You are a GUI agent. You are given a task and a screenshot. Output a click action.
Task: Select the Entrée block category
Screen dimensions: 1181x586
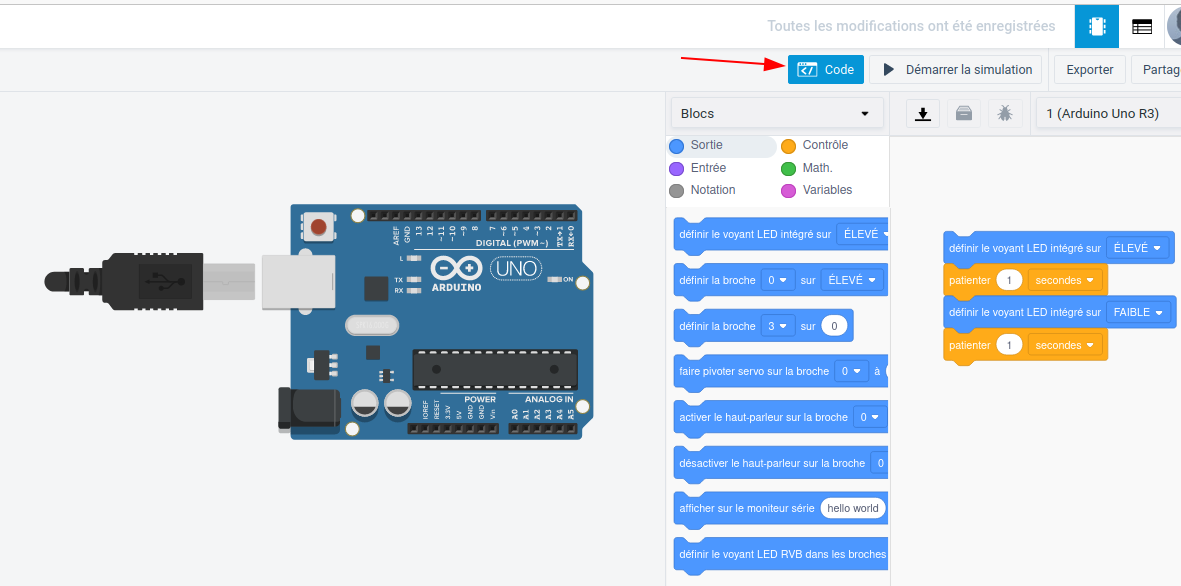[708, 168]
